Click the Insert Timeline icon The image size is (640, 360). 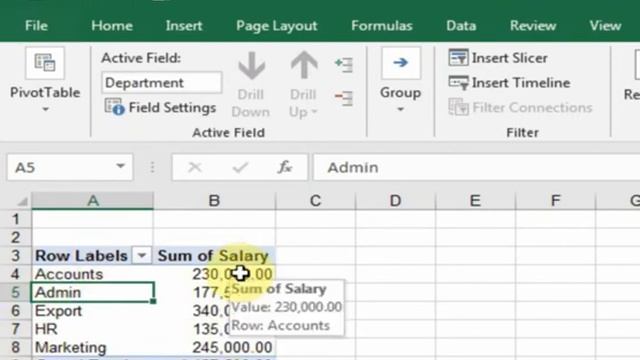(x=458, y=83)
